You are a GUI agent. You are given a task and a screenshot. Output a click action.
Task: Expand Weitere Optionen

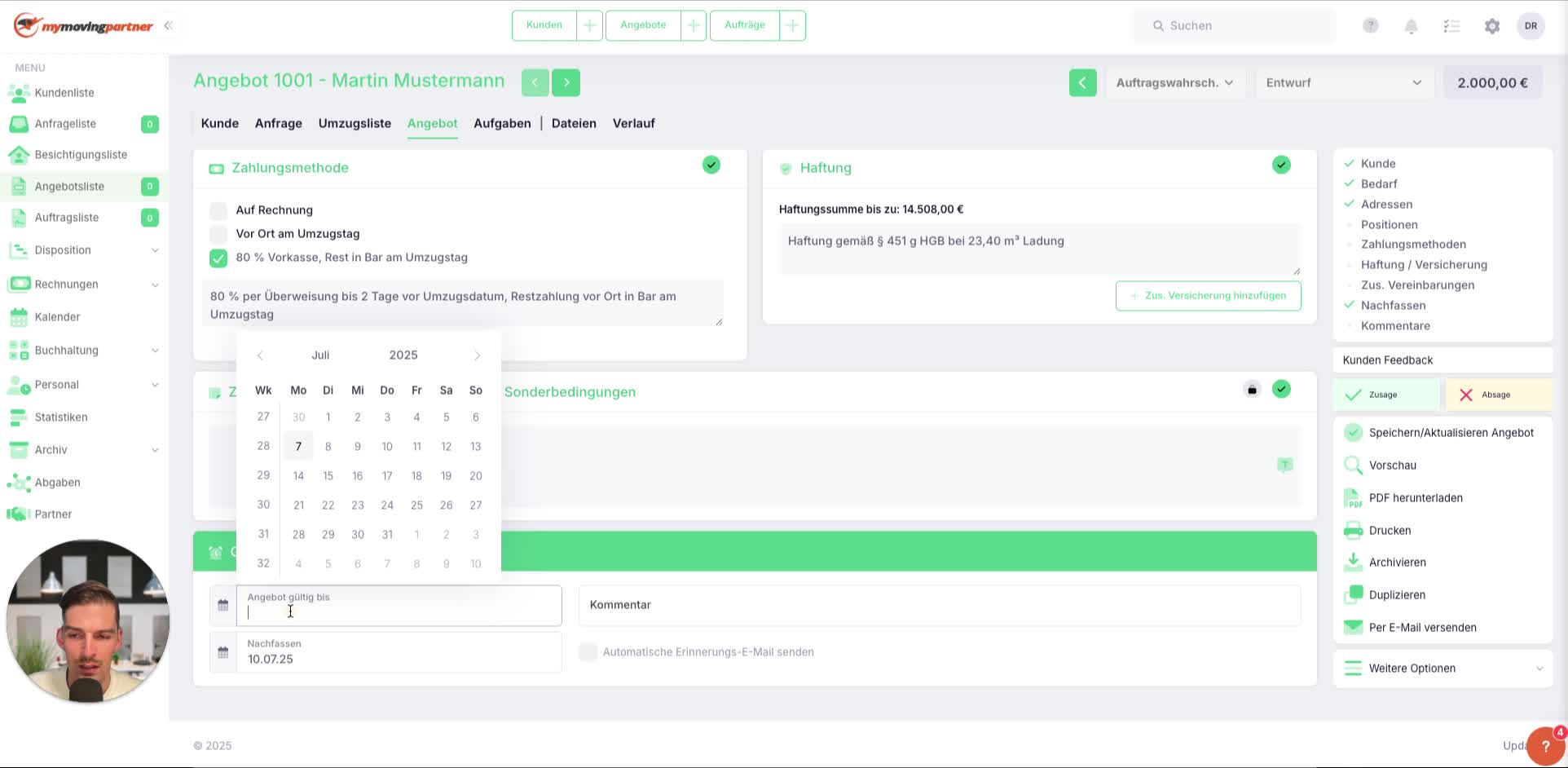pos(1442,669)
